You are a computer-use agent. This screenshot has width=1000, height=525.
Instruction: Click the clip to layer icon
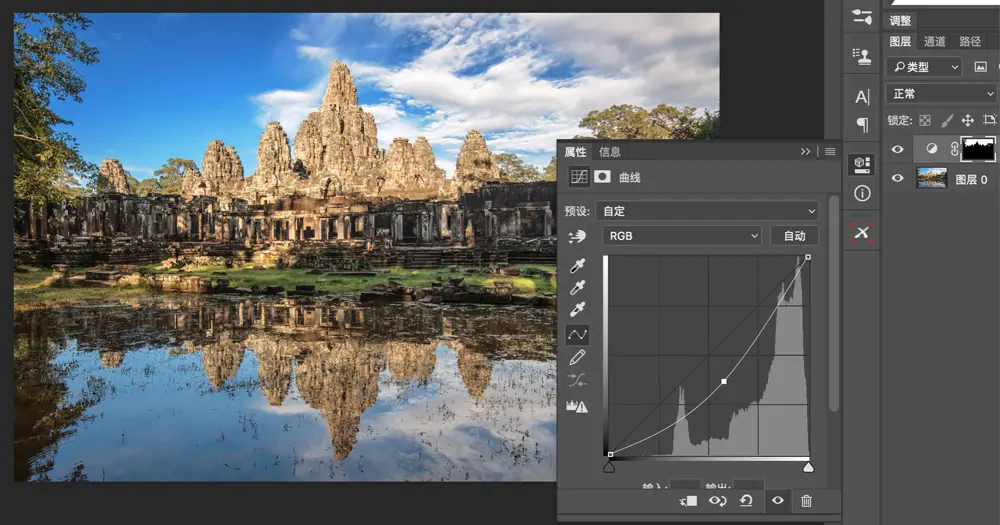(686, 501)
